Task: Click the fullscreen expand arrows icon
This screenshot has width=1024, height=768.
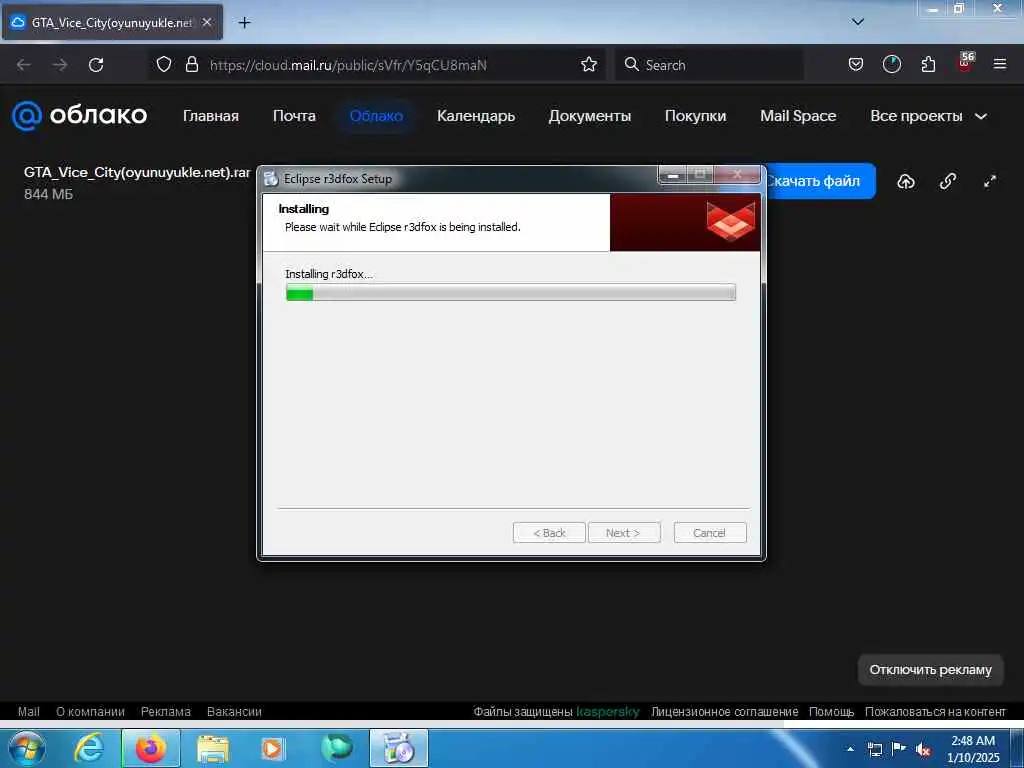Action: 990,182
